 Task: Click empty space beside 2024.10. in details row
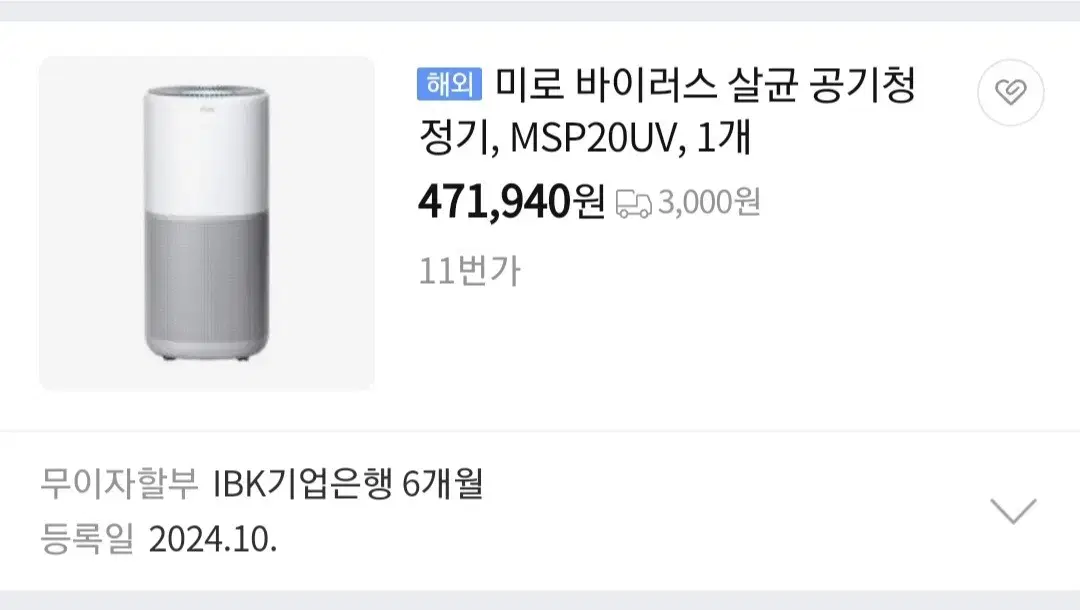(x=620, y=539)
